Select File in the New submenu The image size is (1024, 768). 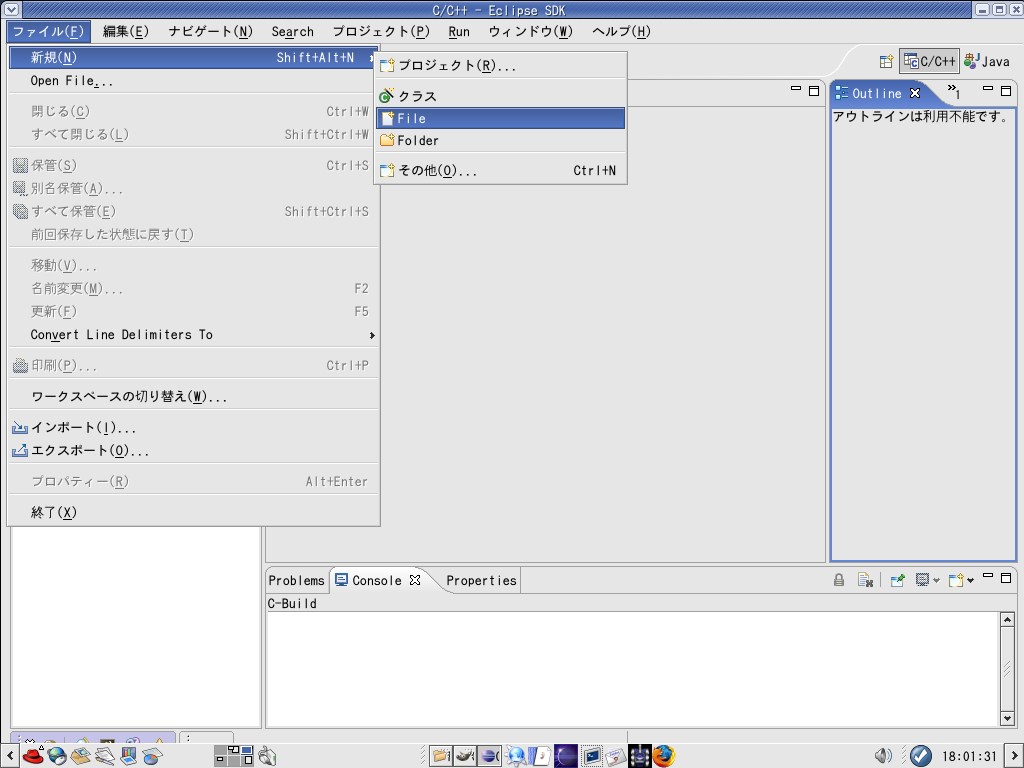(500, 118)
